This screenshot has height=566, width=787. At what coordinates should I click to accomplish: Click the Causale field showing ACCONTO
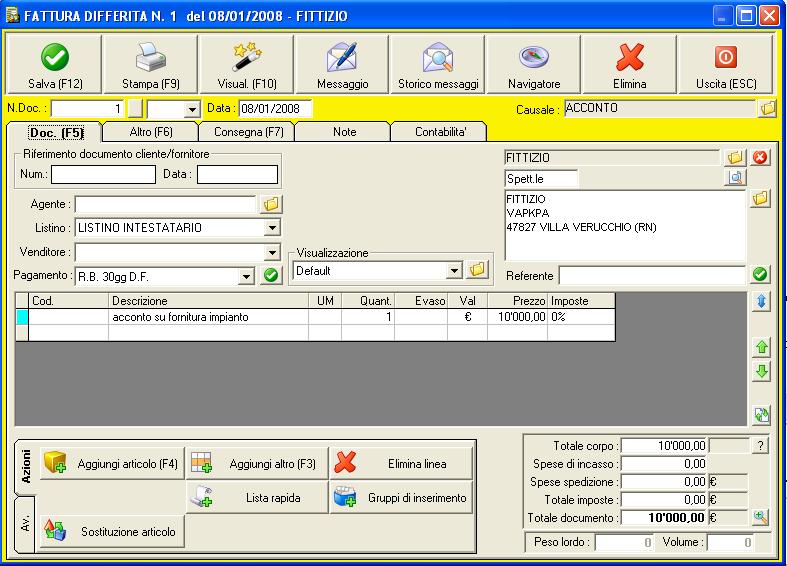coord(660,108)
